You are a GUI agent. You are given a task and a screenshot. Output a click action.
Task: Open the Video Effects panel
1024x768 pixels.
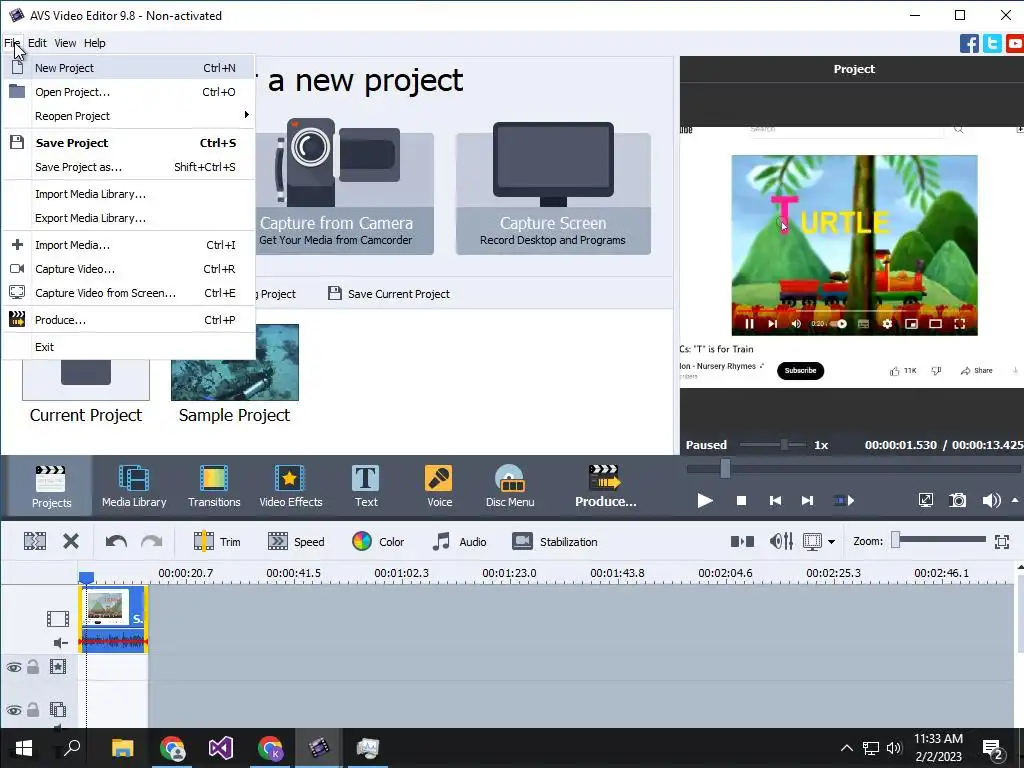click(x=291, y=486)
